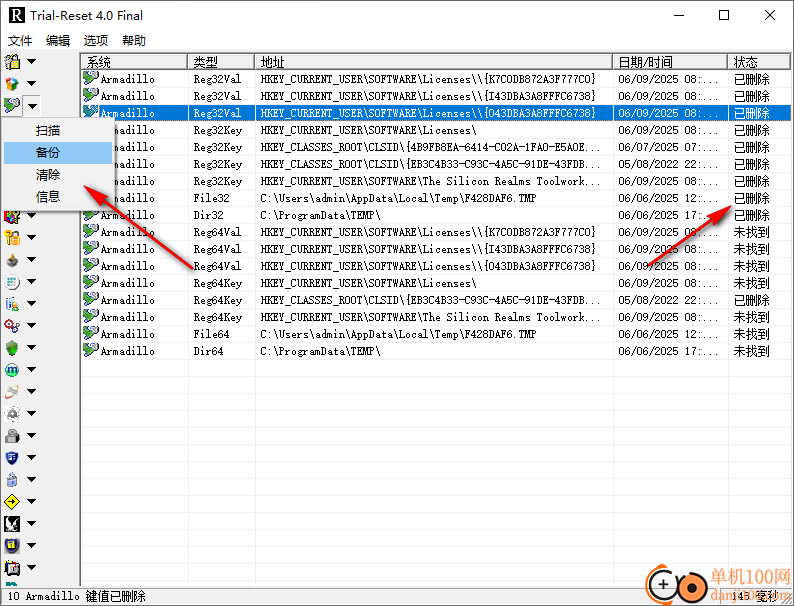The width and height of the screenshot is (794, 606).
Task: Open the 编辑 menu
Action: click(x=58, y=41)
